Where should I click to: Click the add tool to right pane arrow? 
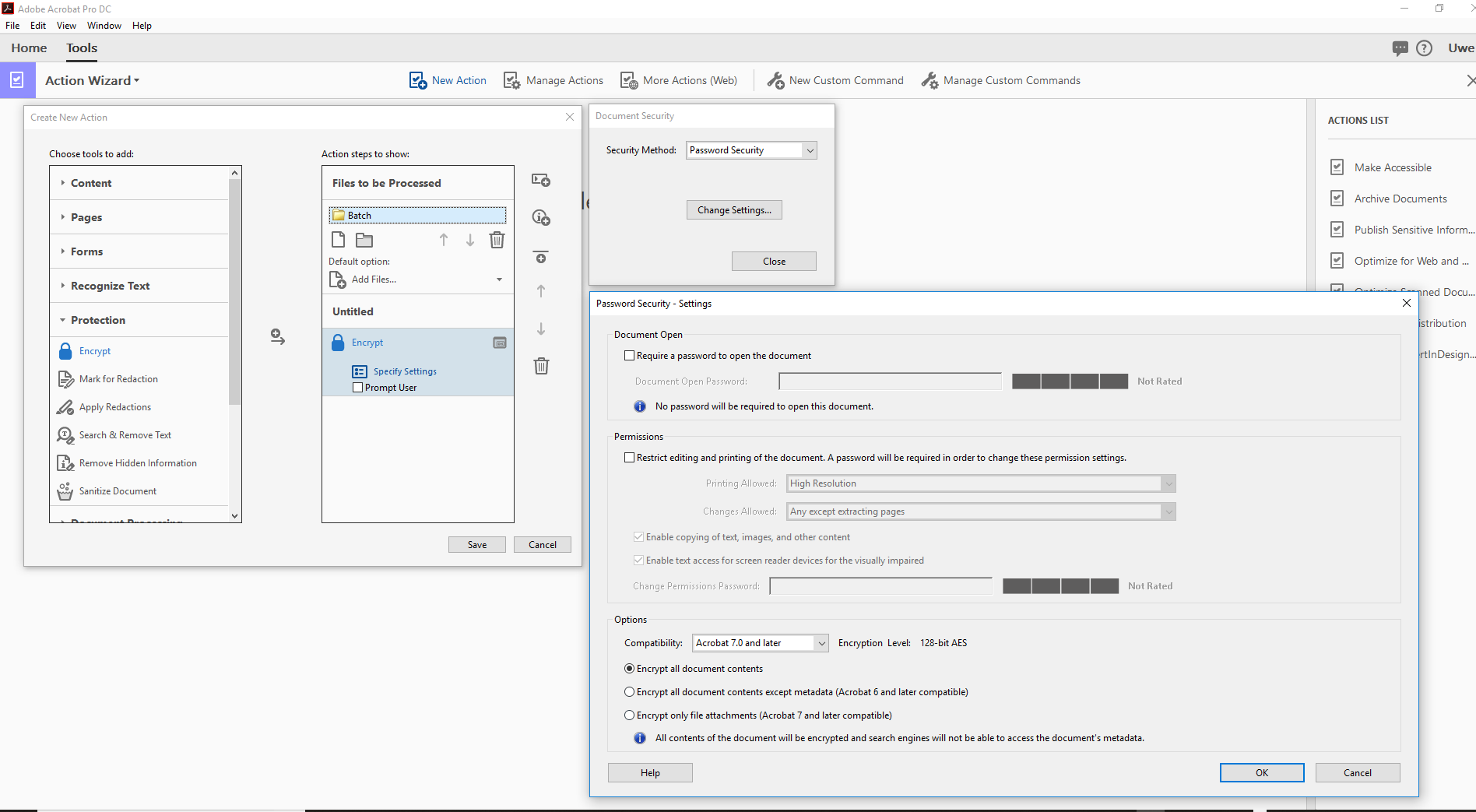pyautogui.click(x=278, y=336)
